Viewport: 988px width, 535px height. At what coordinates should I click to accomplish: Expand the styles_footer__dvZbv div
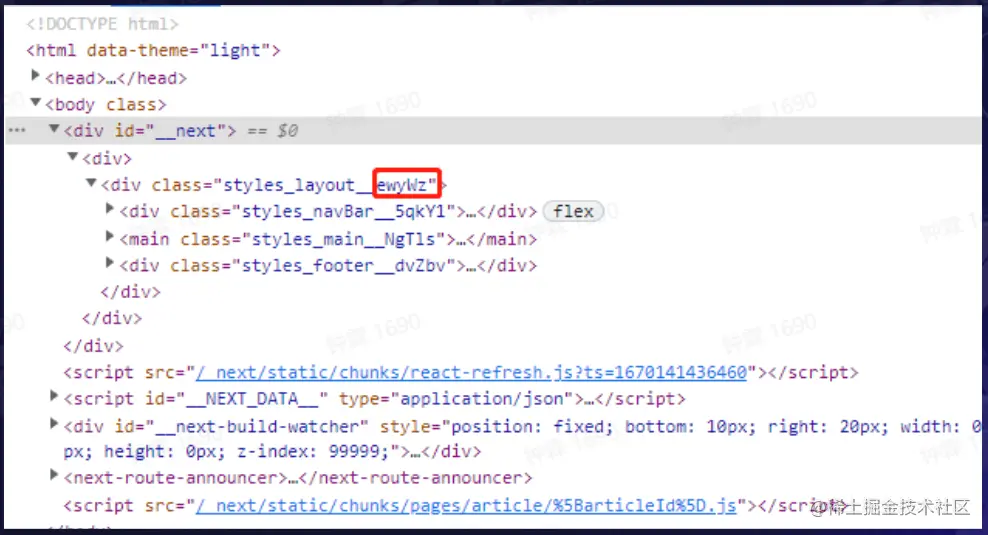click(x=110, y=263)
